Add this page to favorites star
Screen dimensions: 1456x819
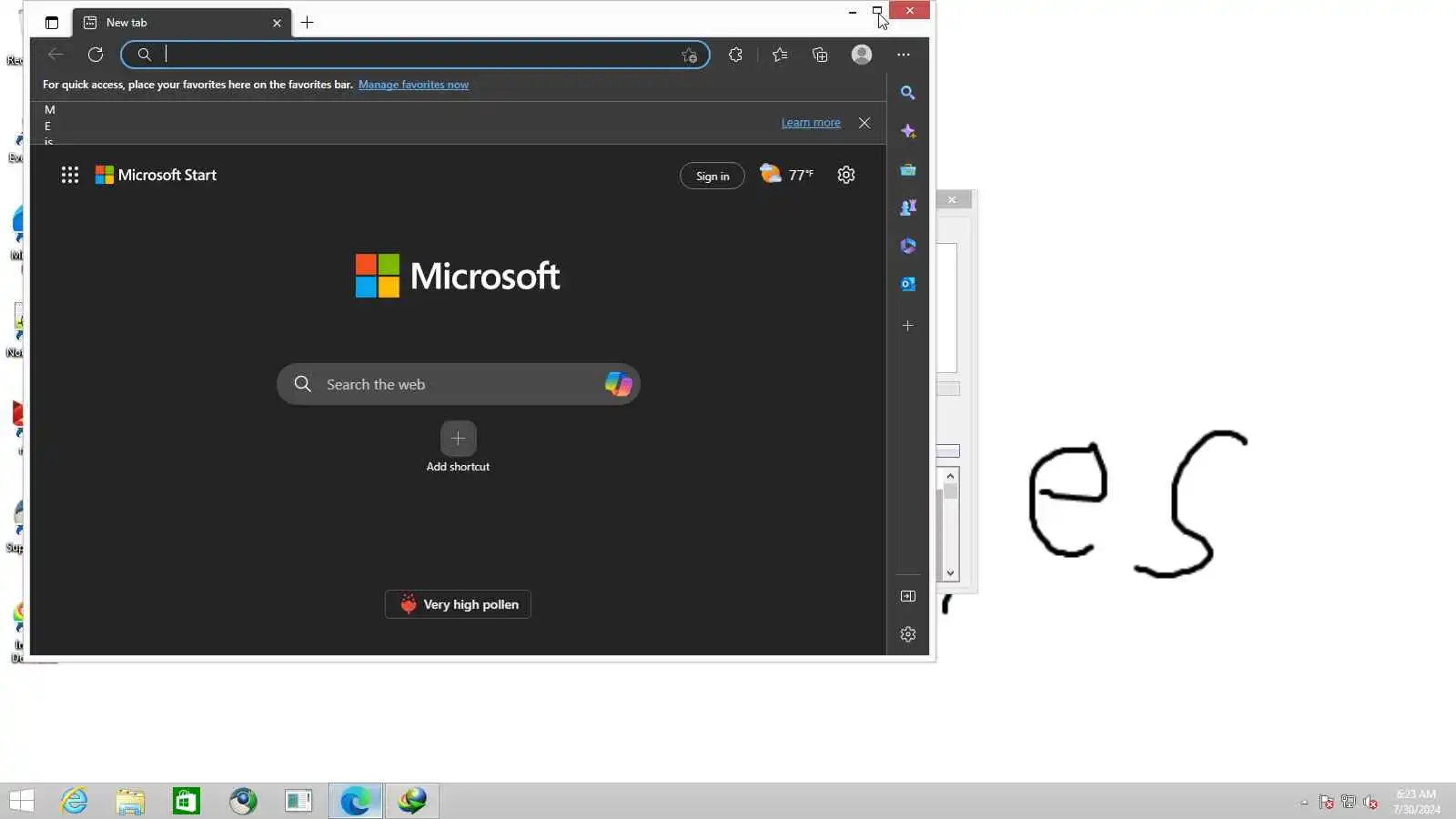[689, 55]
